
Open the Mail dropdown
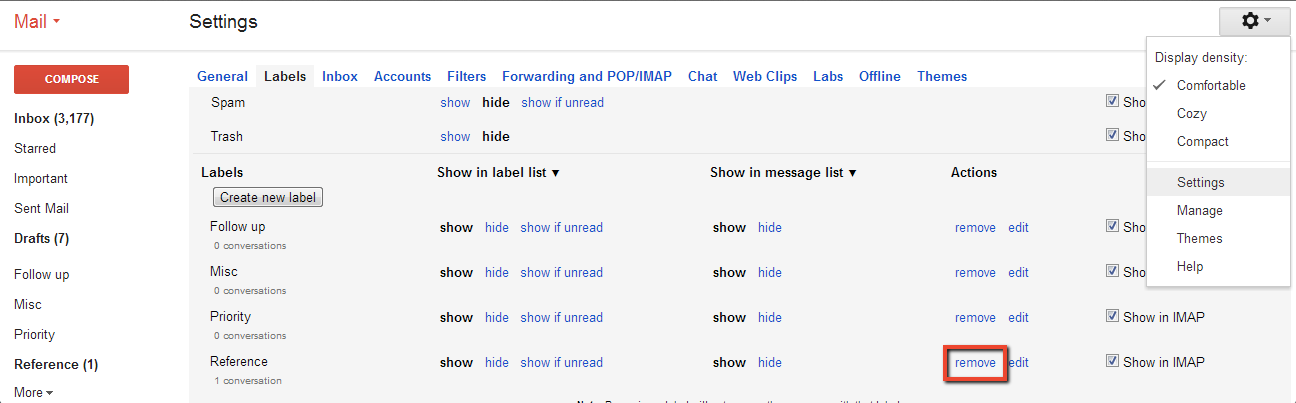[x=37, y=21]
